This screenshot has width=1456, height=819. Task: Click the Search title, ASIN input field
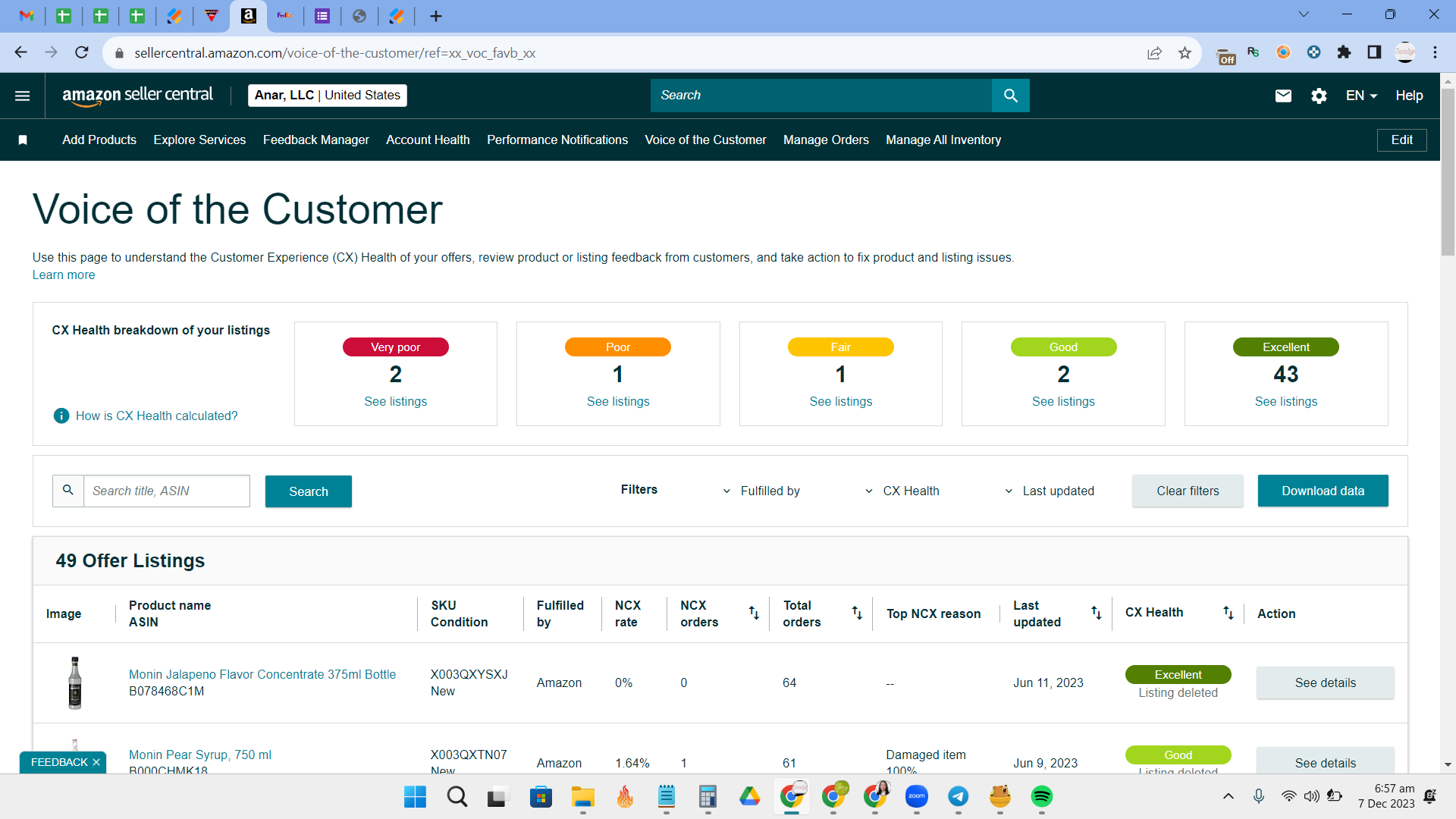pyautogui.click(x=166, y=491)
